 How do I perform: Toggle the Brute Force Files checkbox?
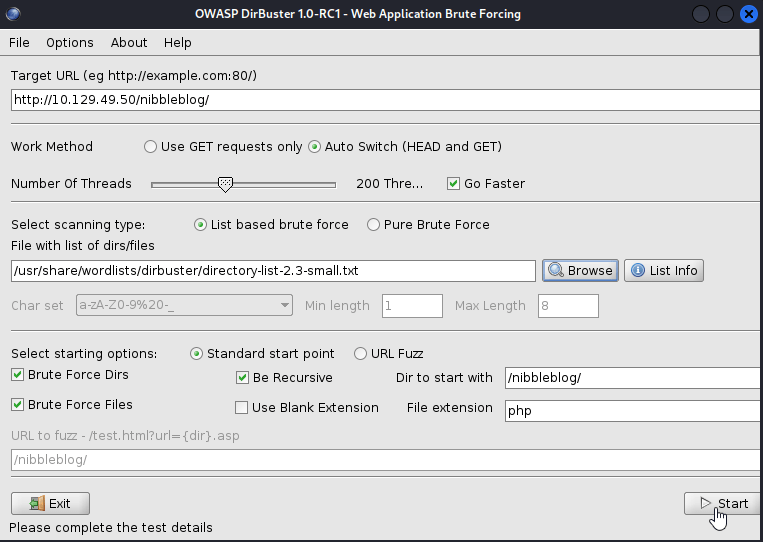18,405
